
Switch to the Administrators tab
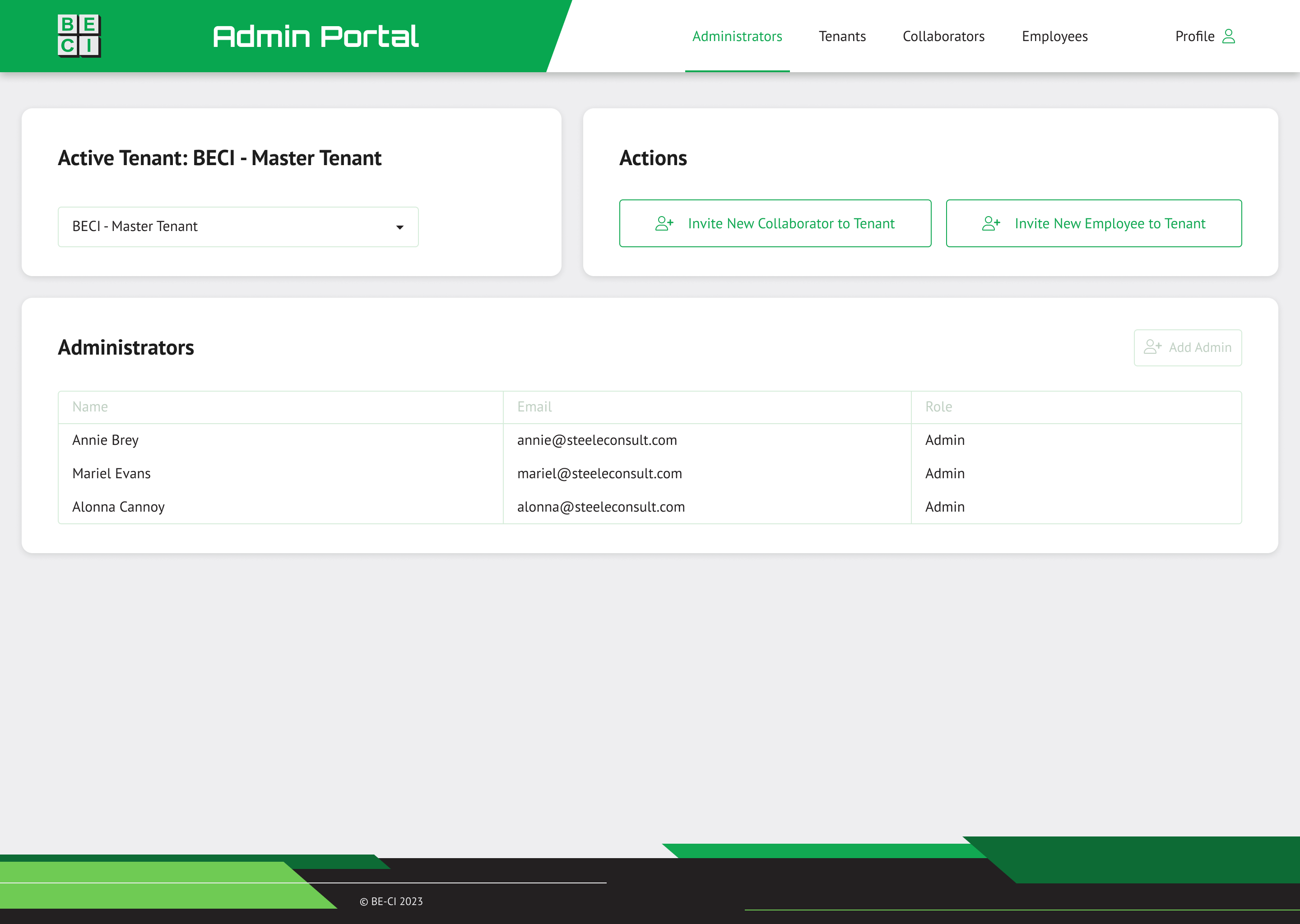pyautogui.click(x=737, y=37)
